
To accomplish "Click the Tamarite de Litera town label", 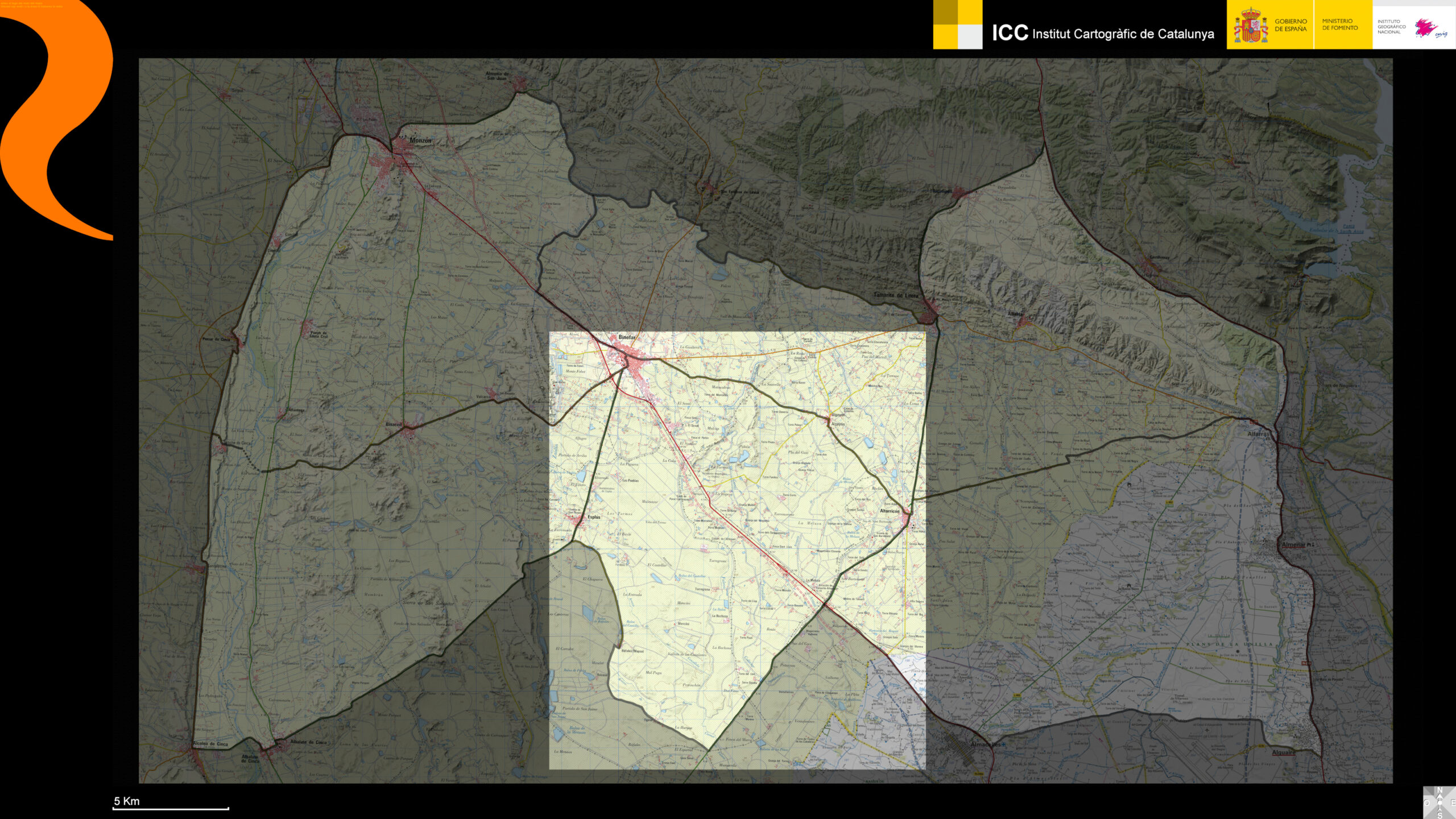I will (x=895, y=295).
